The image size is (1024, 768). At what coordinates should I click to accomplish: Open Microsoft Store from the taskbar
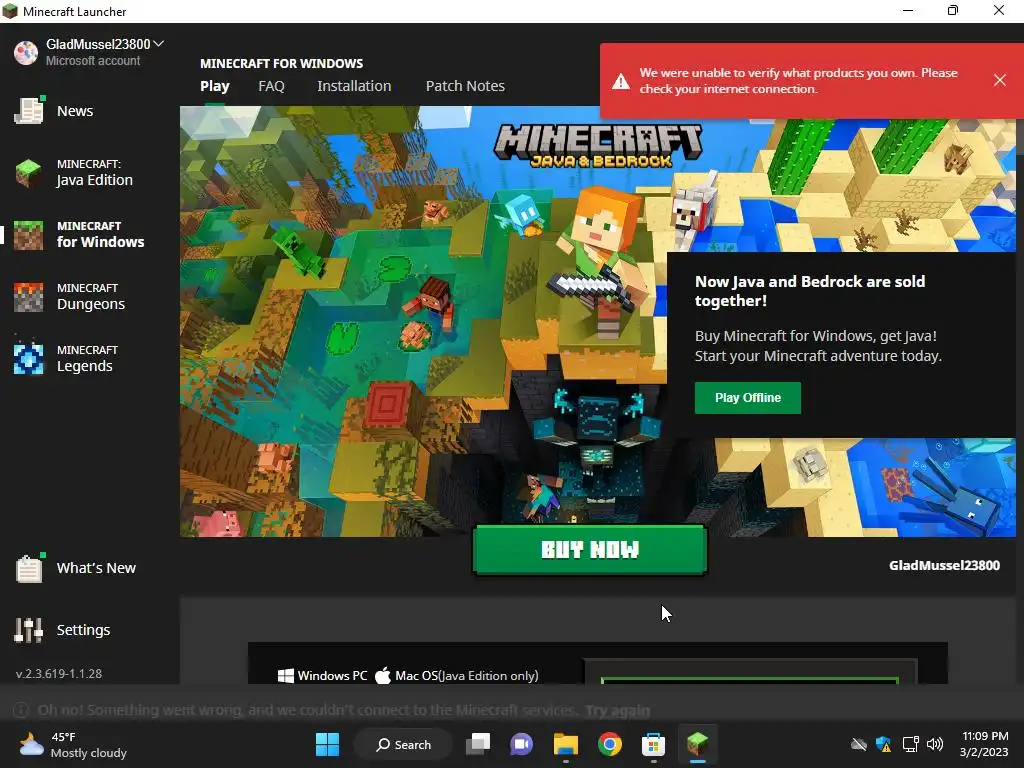click(x=653, y=744)
